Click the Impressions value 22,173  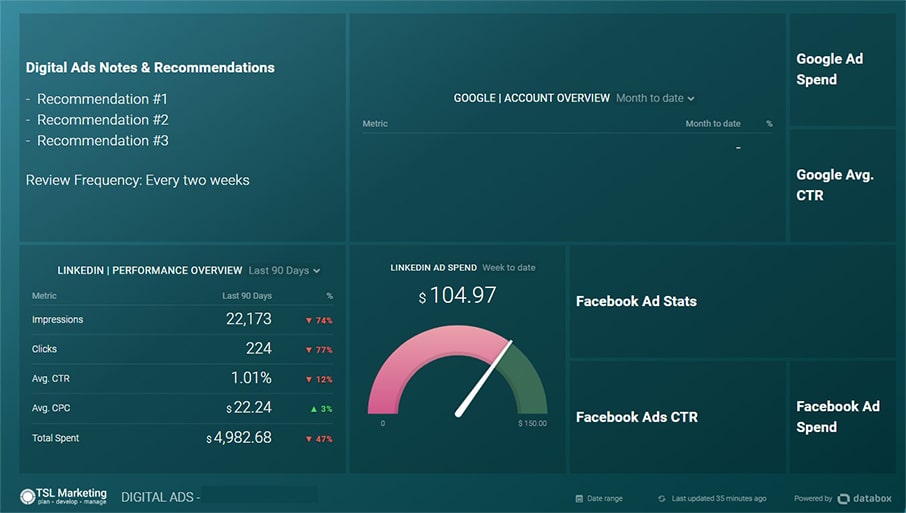[248, 319]
